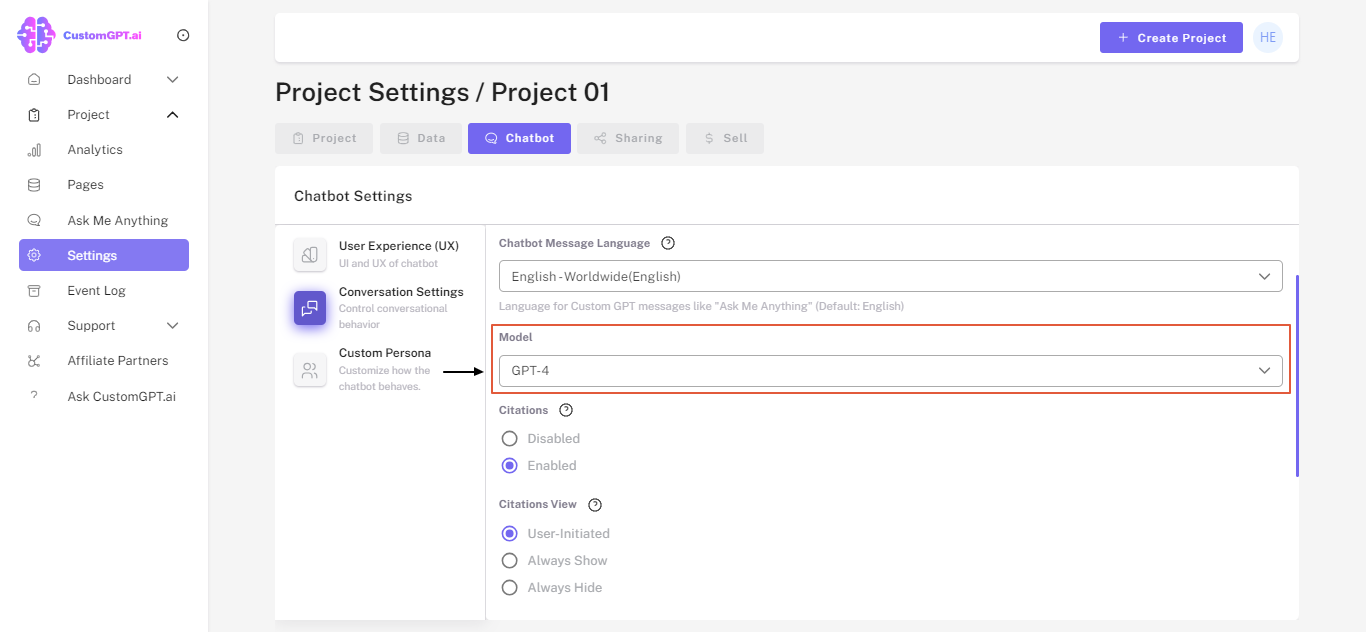Viewport: 1366px width, 632px height.
Task: Click the Conversation Settings panel icon
Action: 310,308
